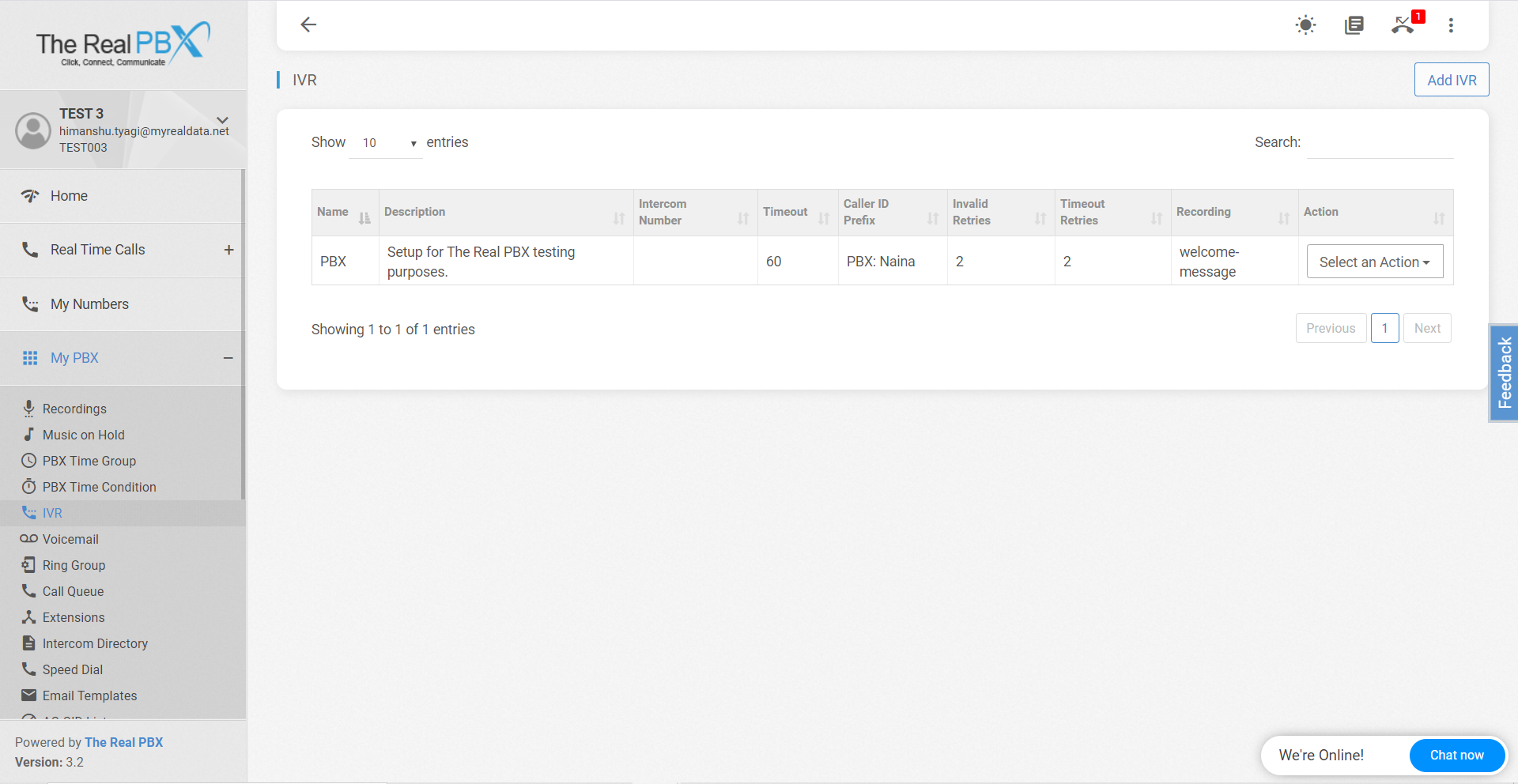1518x784 pixels.
Task: Open missed calls notification icon
Action: click(x=1403, y=25)
